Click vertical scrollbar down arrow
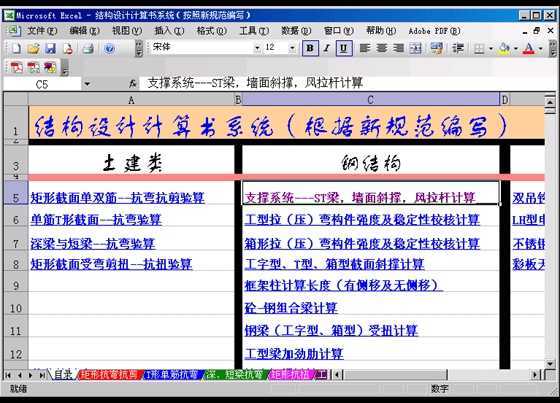Viewport: 560px width, 403px height. coord(550,364)
